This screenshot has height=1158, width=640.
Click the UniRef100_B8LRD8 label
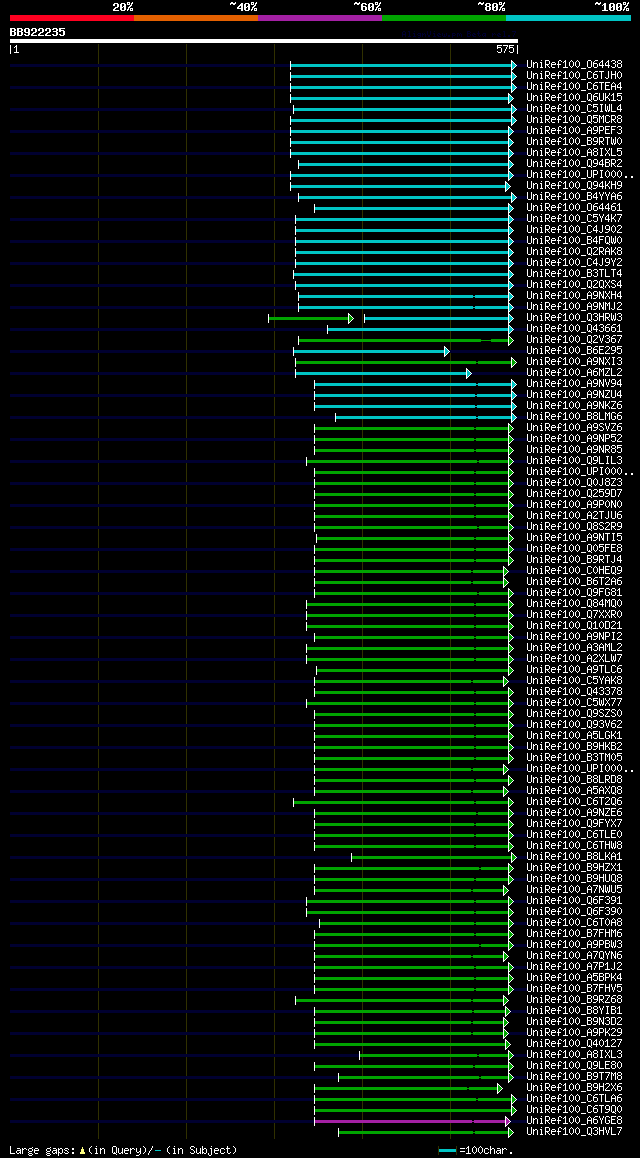click(x=574, y=780)
